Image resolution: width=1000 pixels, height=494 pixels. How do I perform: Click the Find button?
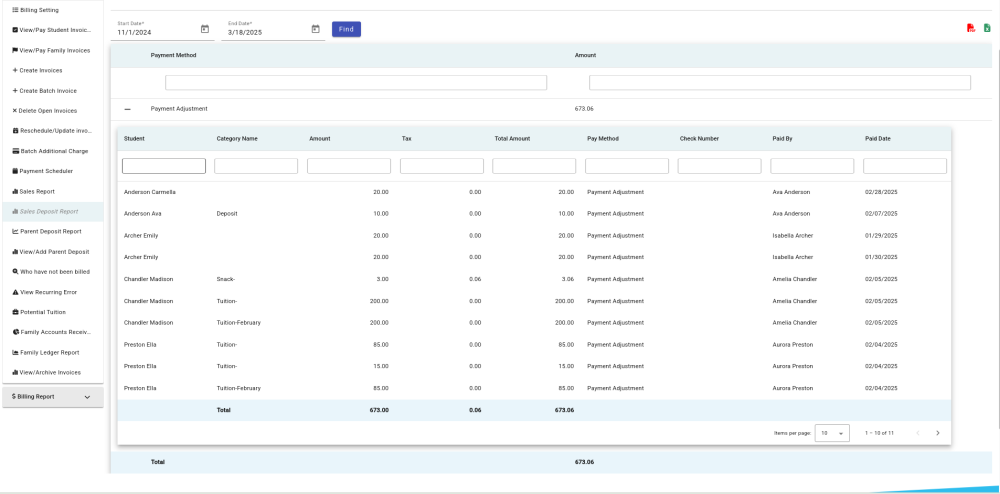(346, 29)
